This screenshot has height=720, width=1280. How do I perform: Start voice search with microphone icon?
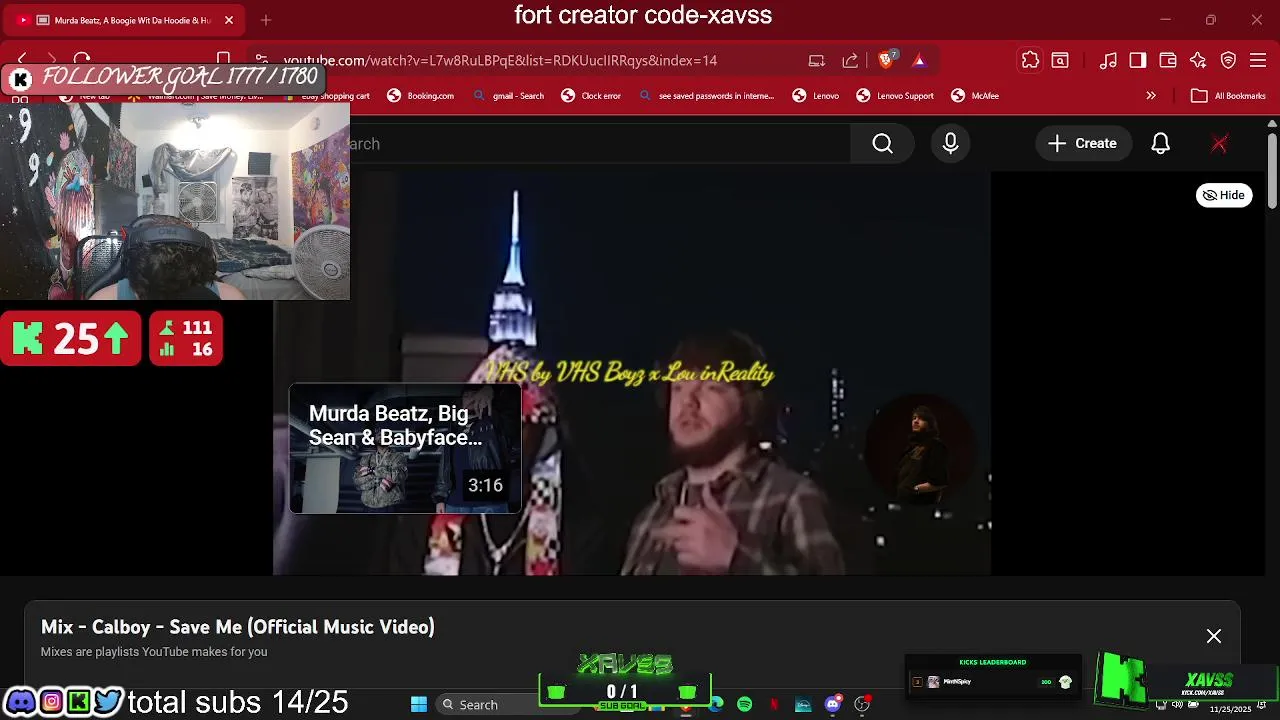(951, 144)
